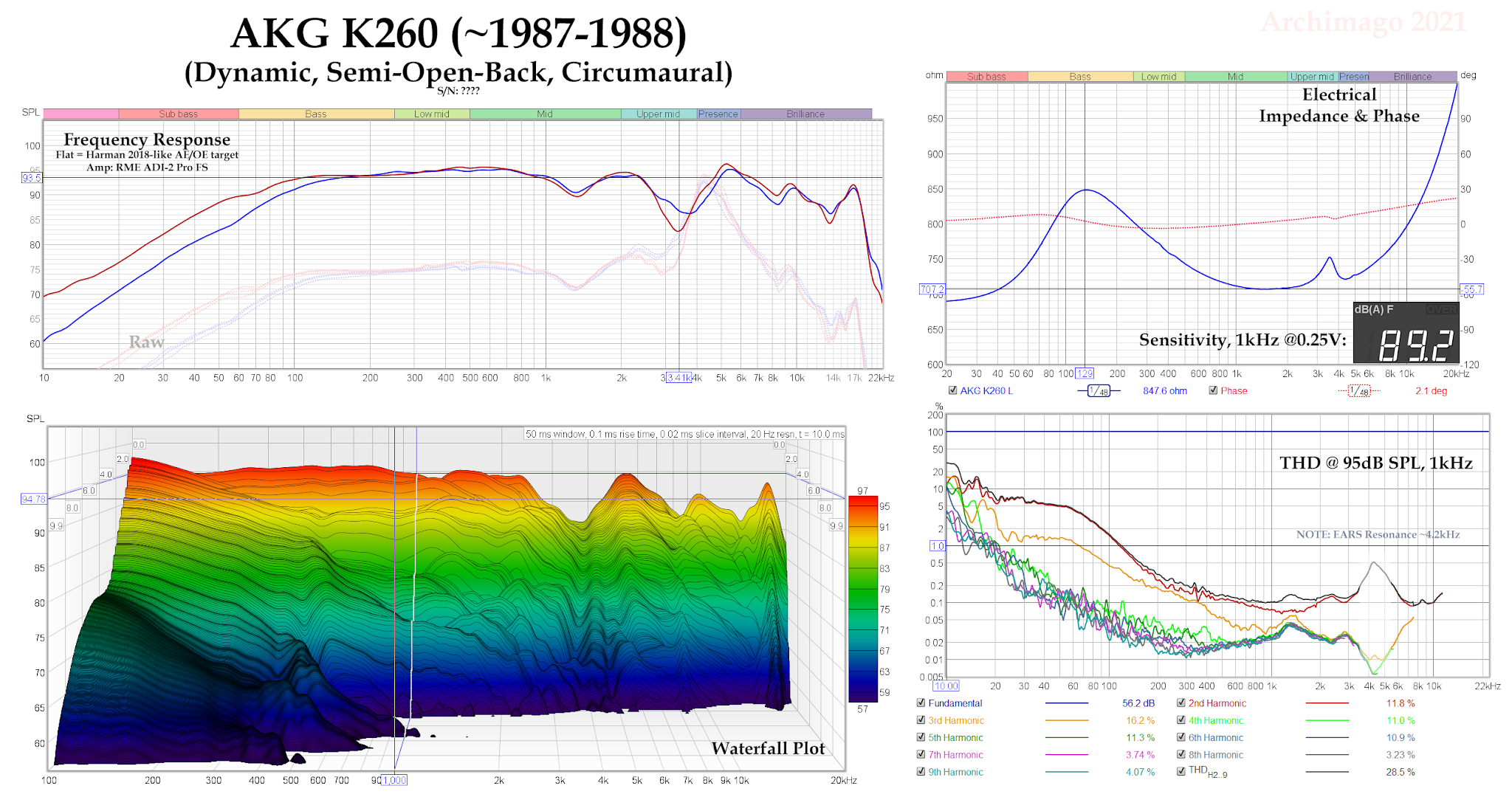Click the 93.5 SPL cursor value box
Screen dimensions: 1512x811
point(32,178)
